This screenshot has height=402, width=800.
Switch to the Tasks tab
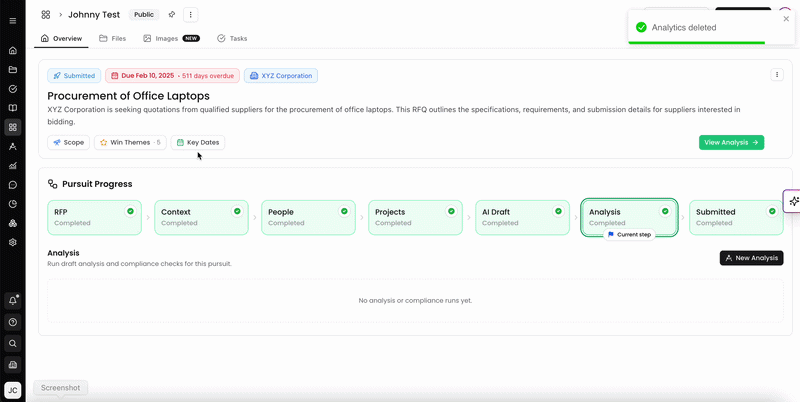pyautogui.click(x=232, y=38)
